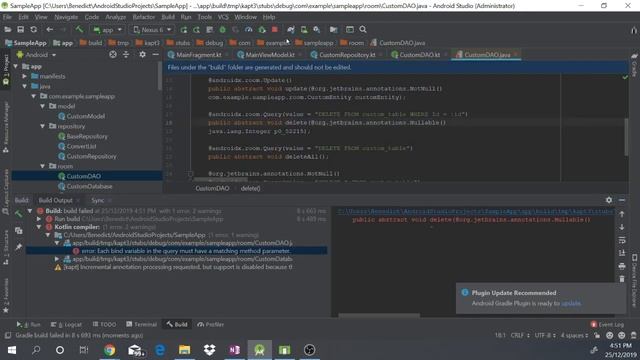Open the AVD Manager icon
The width and height of the screenshot is (640, 360).
(x=304, y=29)
